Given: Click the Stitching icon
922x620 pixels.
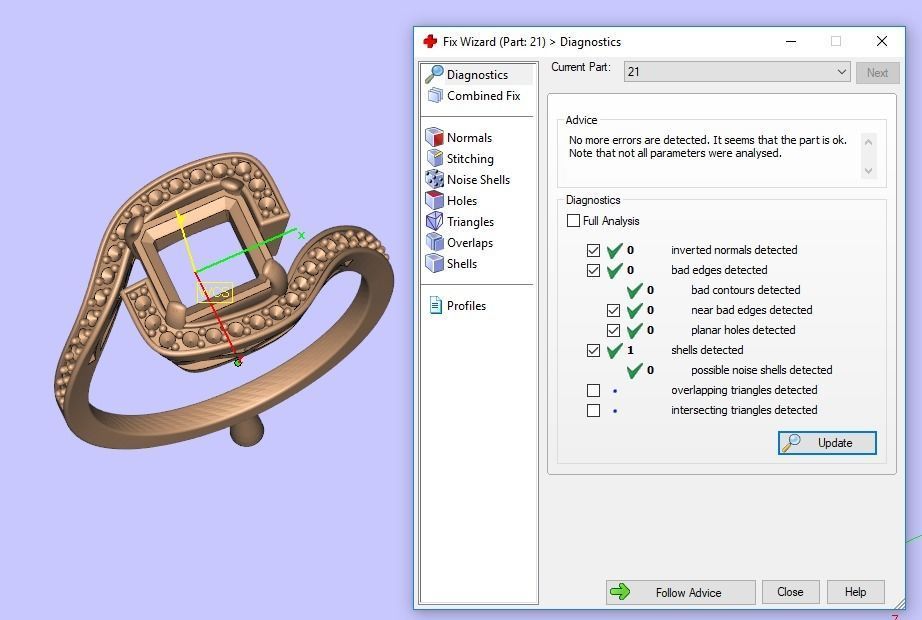Looking at the screenshot, I should point(435,158).
